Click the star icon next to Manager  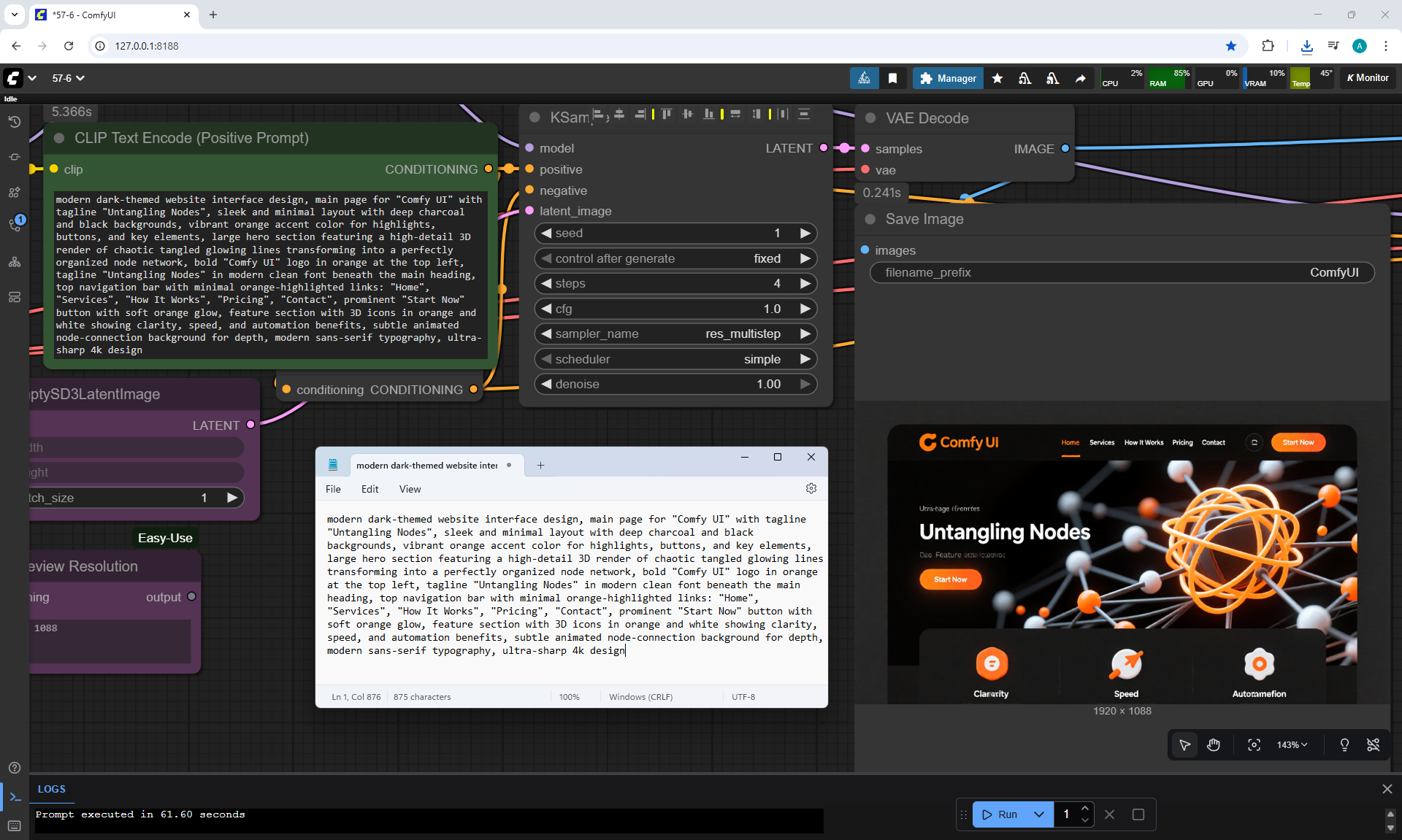click(x=997, y=78)
